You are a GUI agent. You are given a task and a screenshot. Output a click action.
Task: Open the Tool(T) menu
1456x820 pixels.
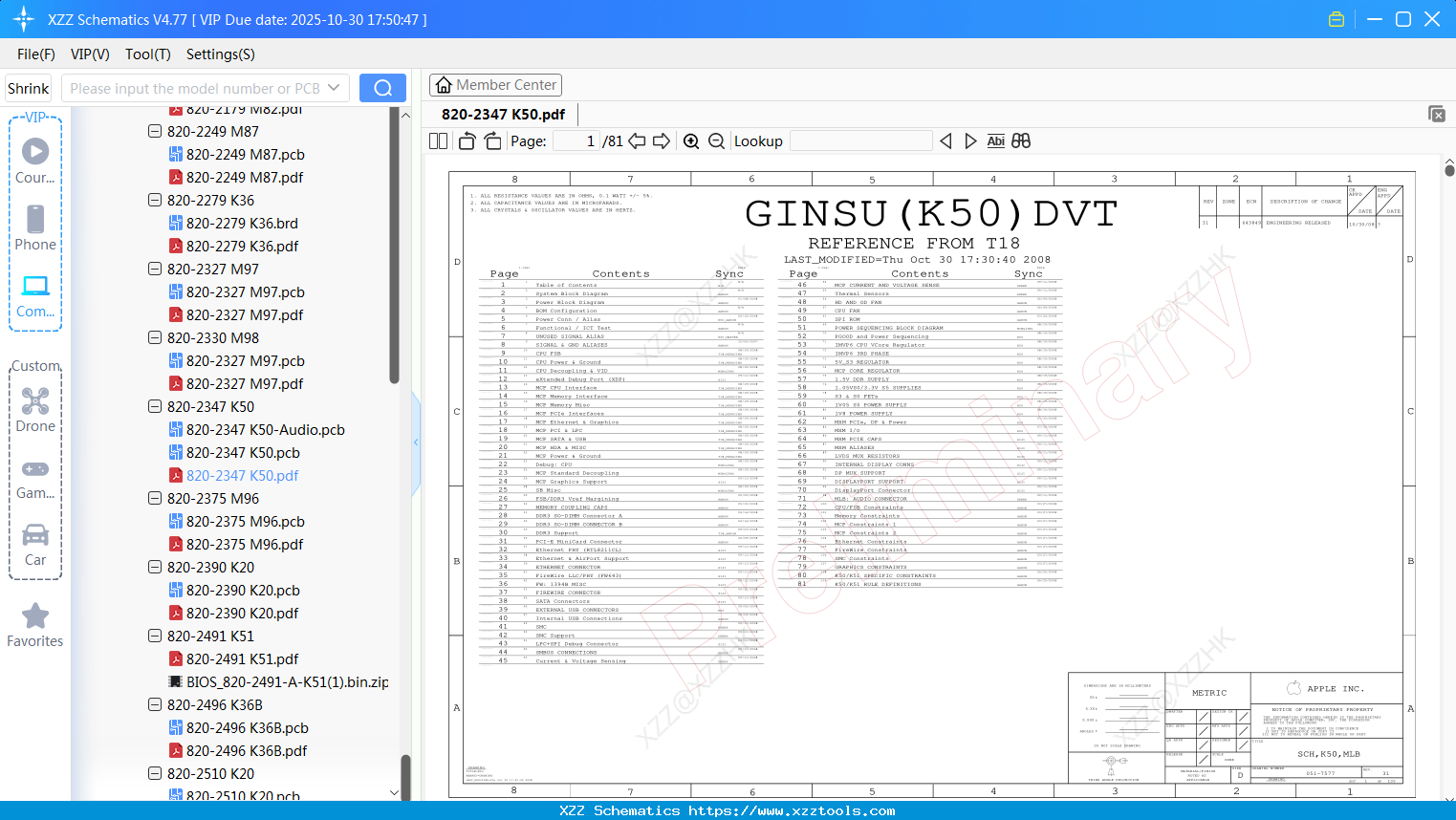148,54
